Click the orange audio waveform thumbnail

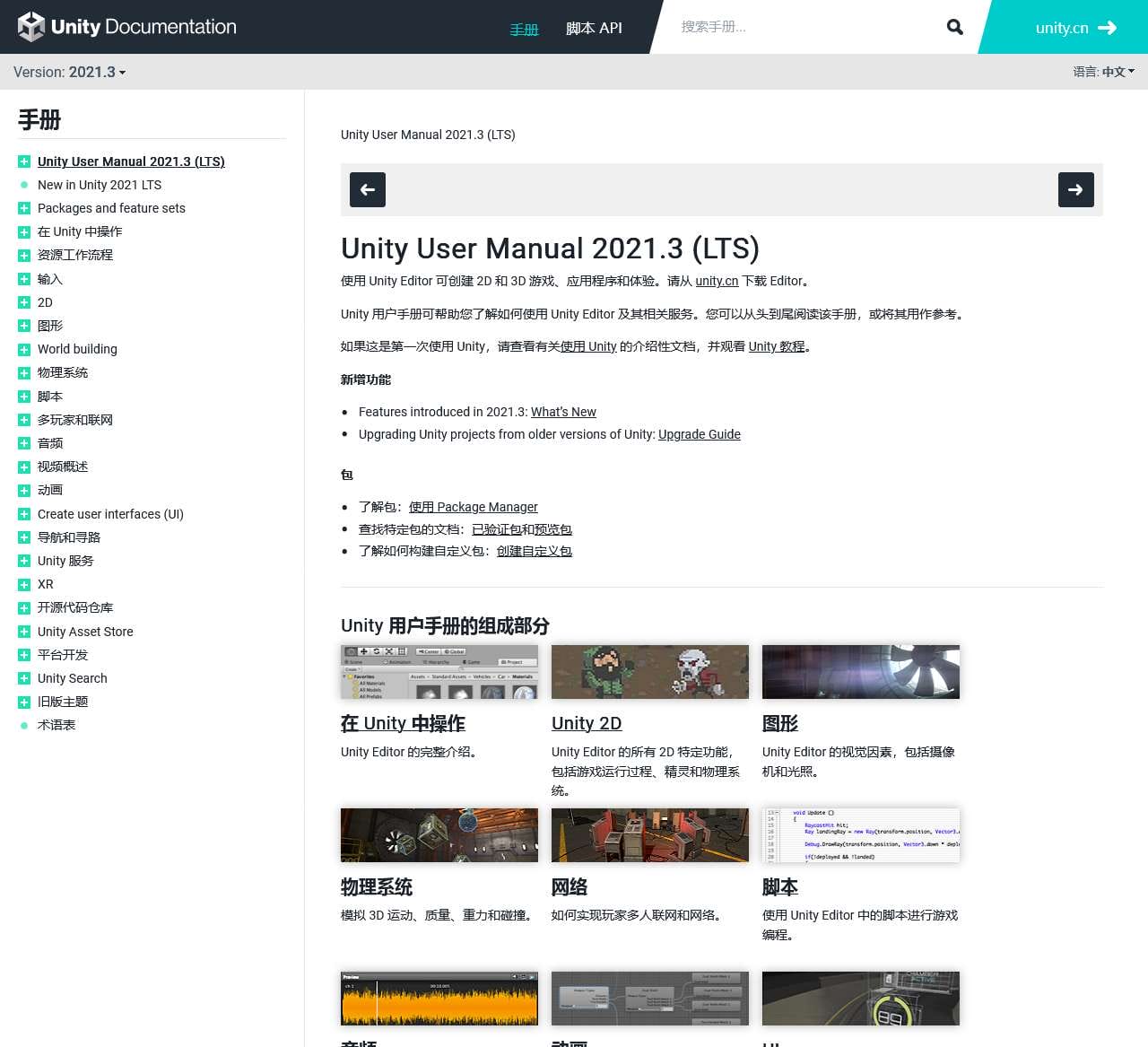[x=439, y=999]
